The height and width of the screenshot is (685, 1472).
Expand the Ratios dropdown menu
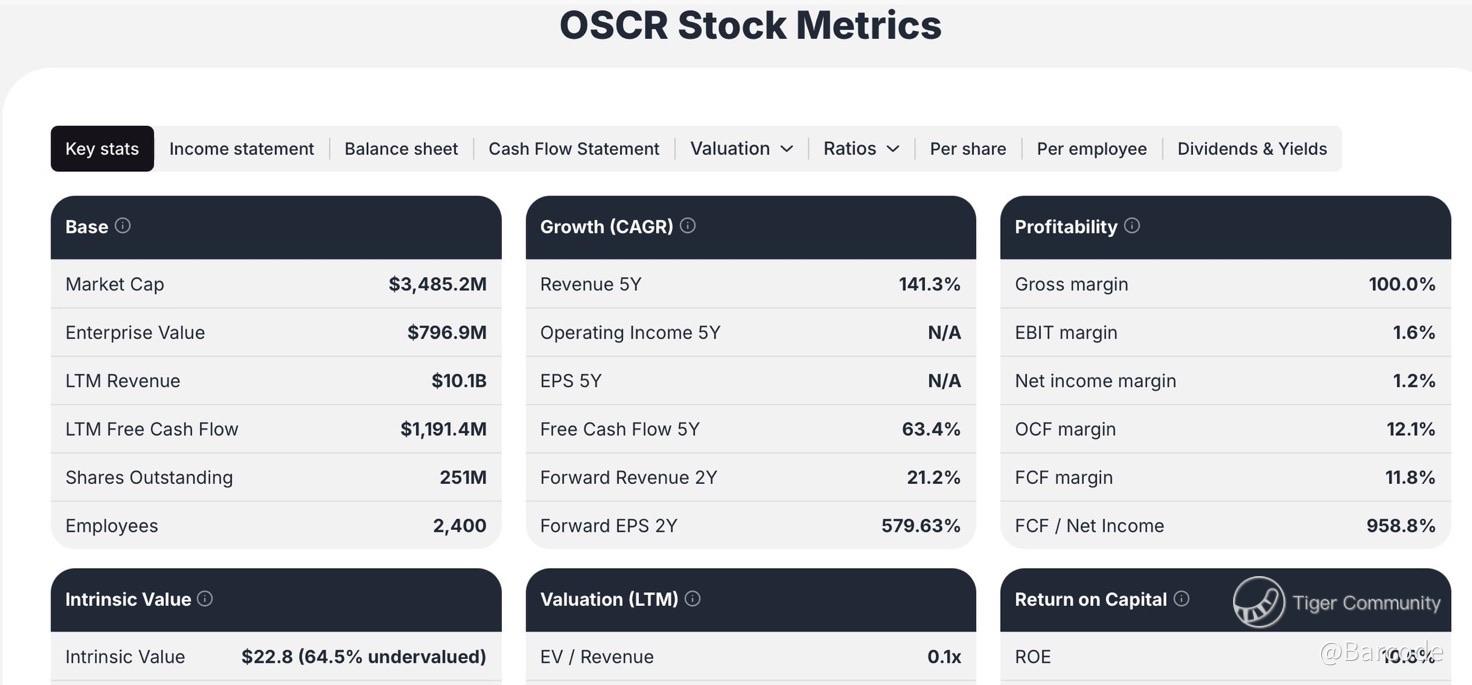[x=861, y=149]
